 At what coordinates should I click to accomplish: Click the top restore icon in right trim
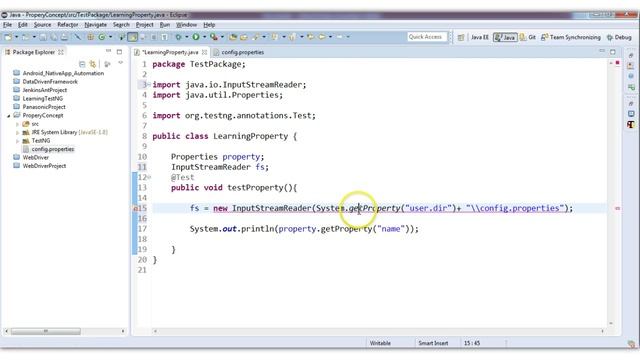[x=631, y=55]
